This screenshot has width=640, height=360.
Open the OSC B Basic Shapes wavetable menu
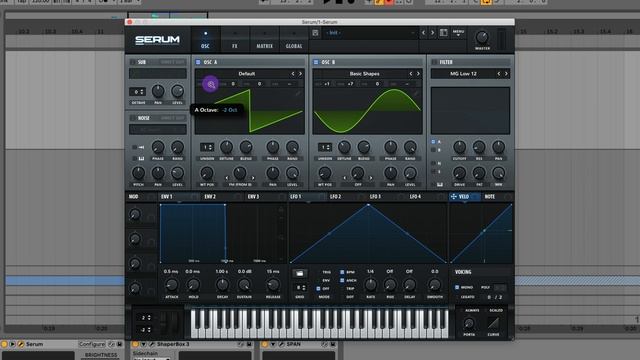(x=364, y=74)
